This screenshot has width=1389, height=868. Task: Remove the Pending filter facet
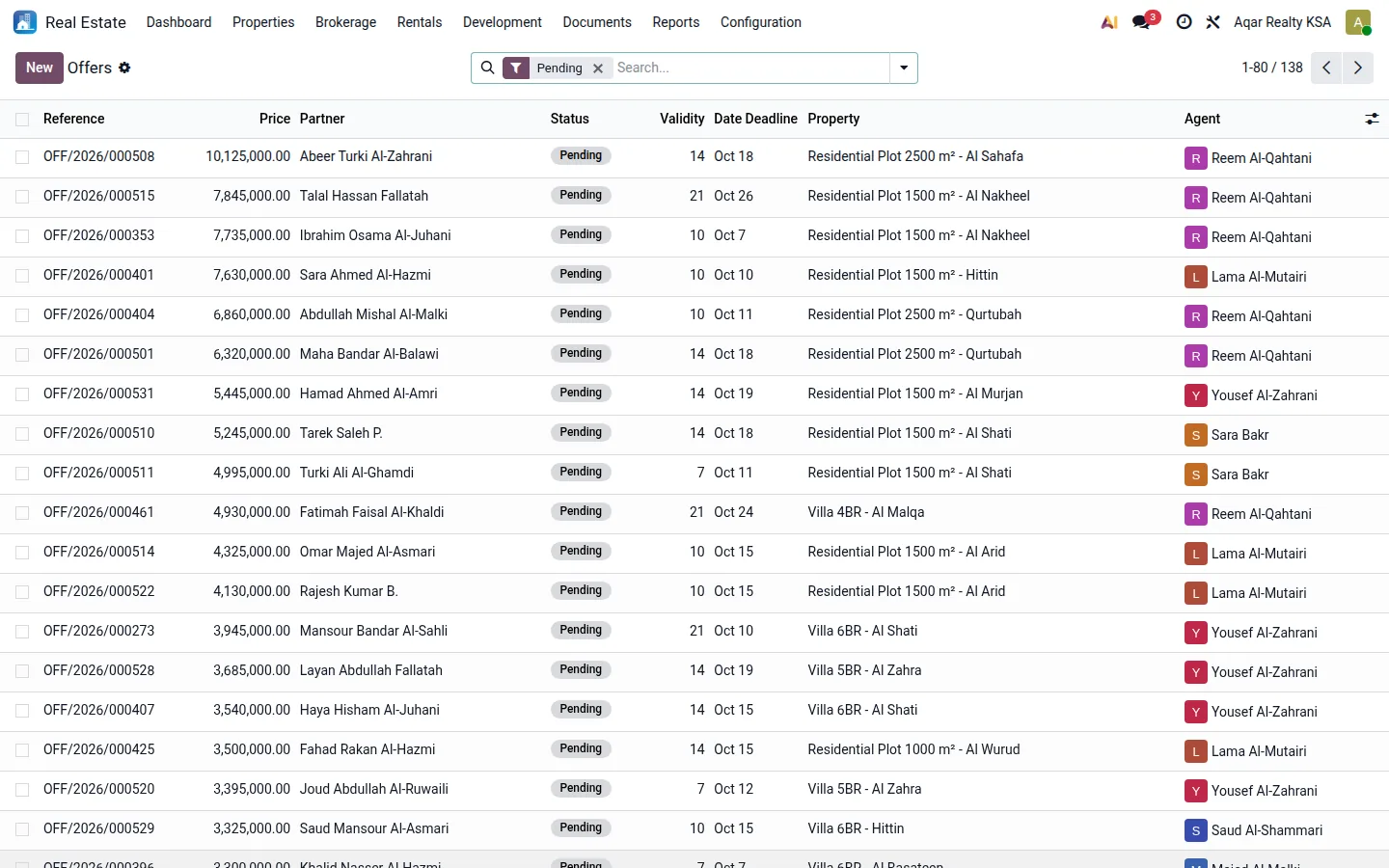tap(598, 68)
